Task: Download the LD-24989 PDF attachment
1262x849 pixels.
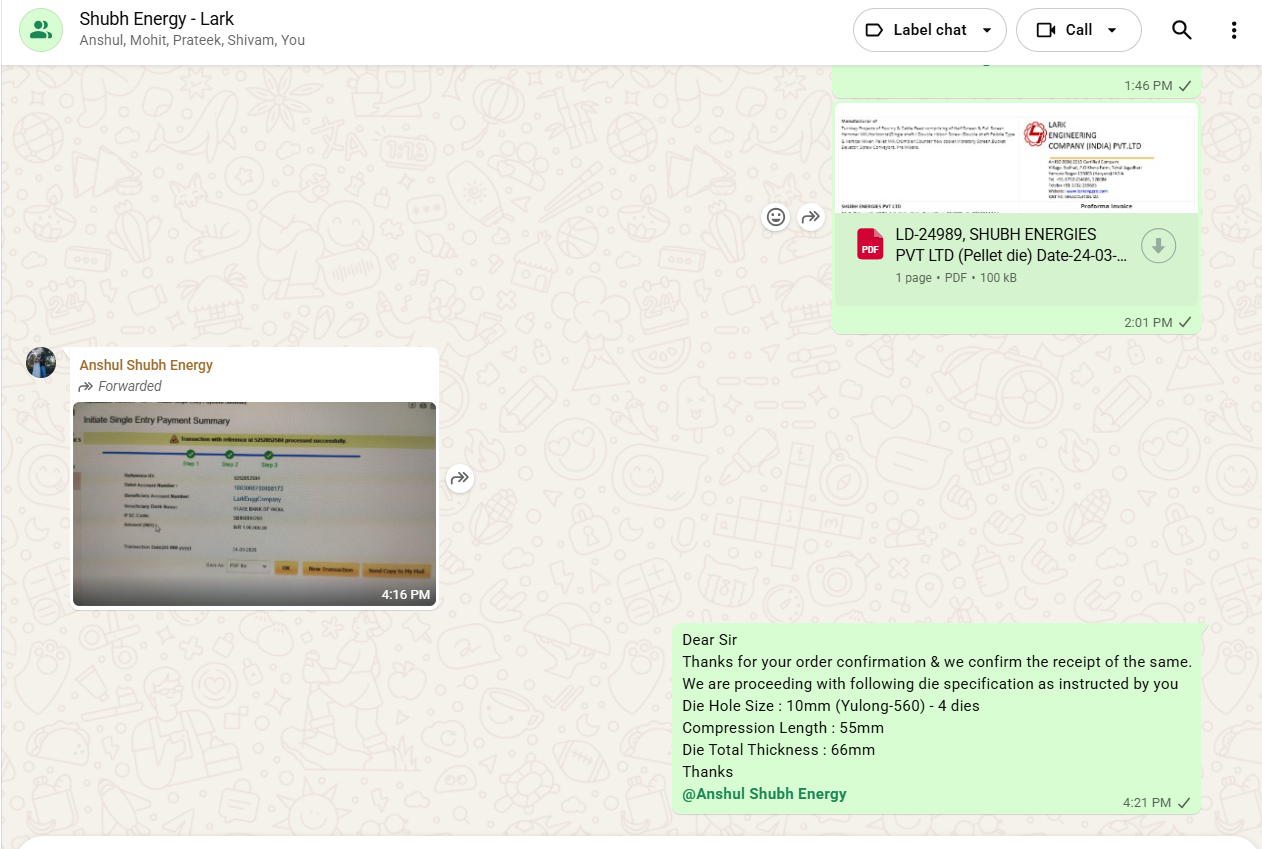Action: point(1158,246)
